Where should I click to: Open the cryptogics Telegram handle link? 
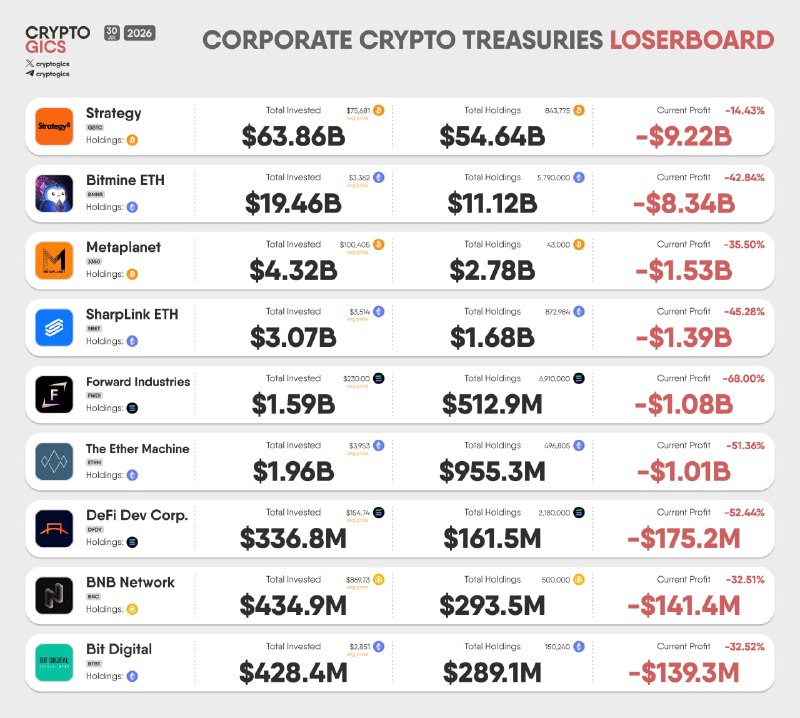click(x=47, y=74)
